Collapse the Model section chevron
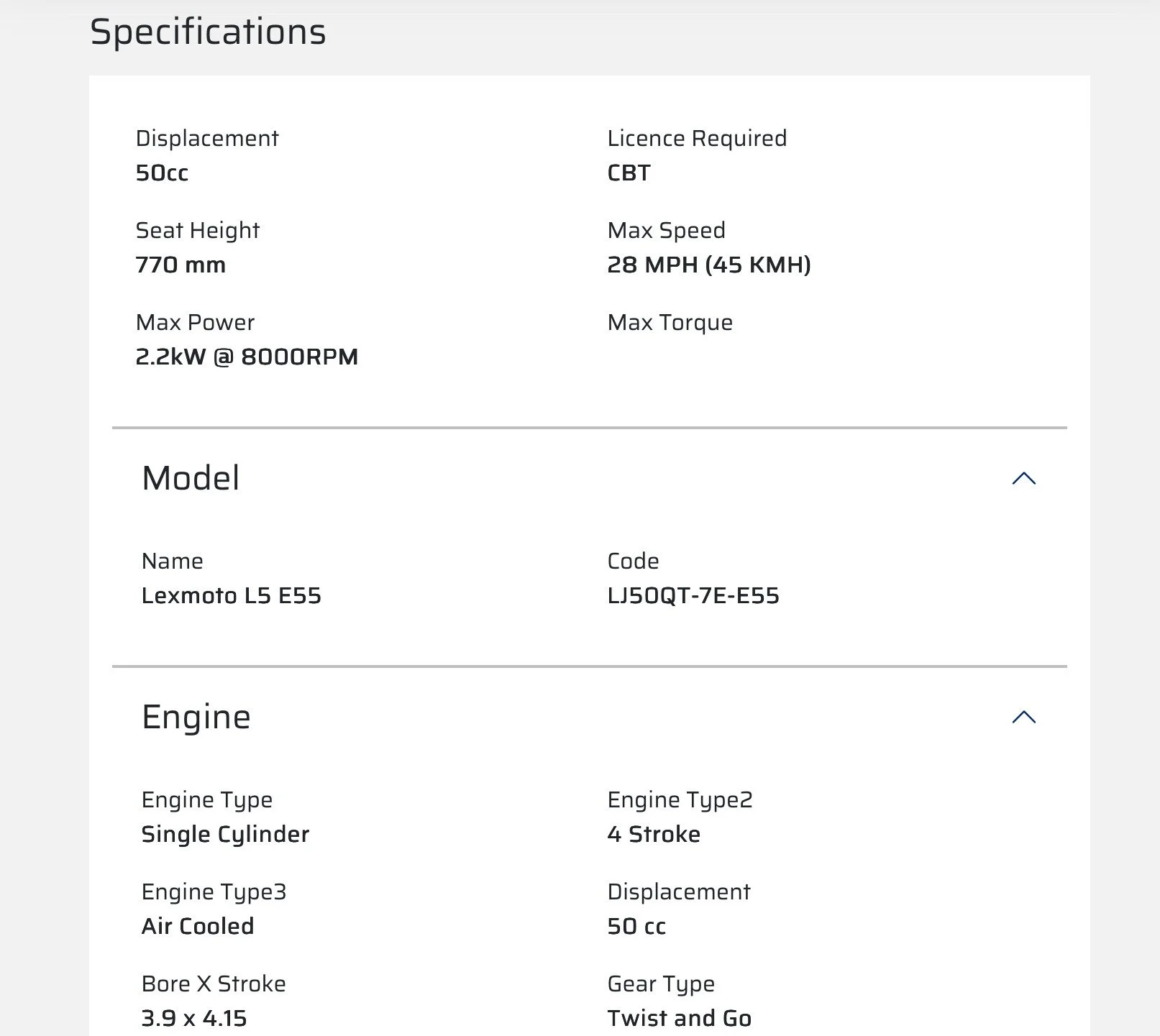 [x=1023, y=479]
